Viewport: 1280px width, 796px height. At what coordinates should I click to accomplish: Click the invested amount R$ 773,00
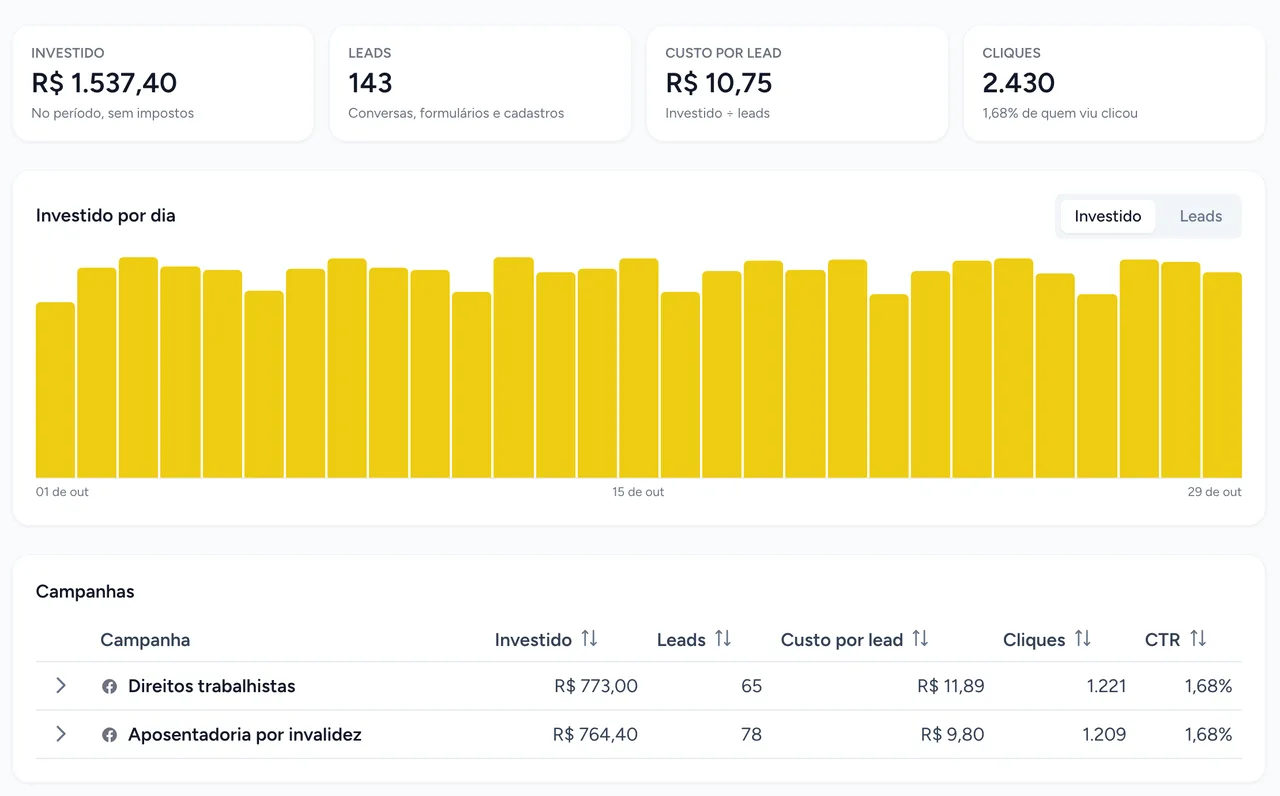(x=596, y=686)
